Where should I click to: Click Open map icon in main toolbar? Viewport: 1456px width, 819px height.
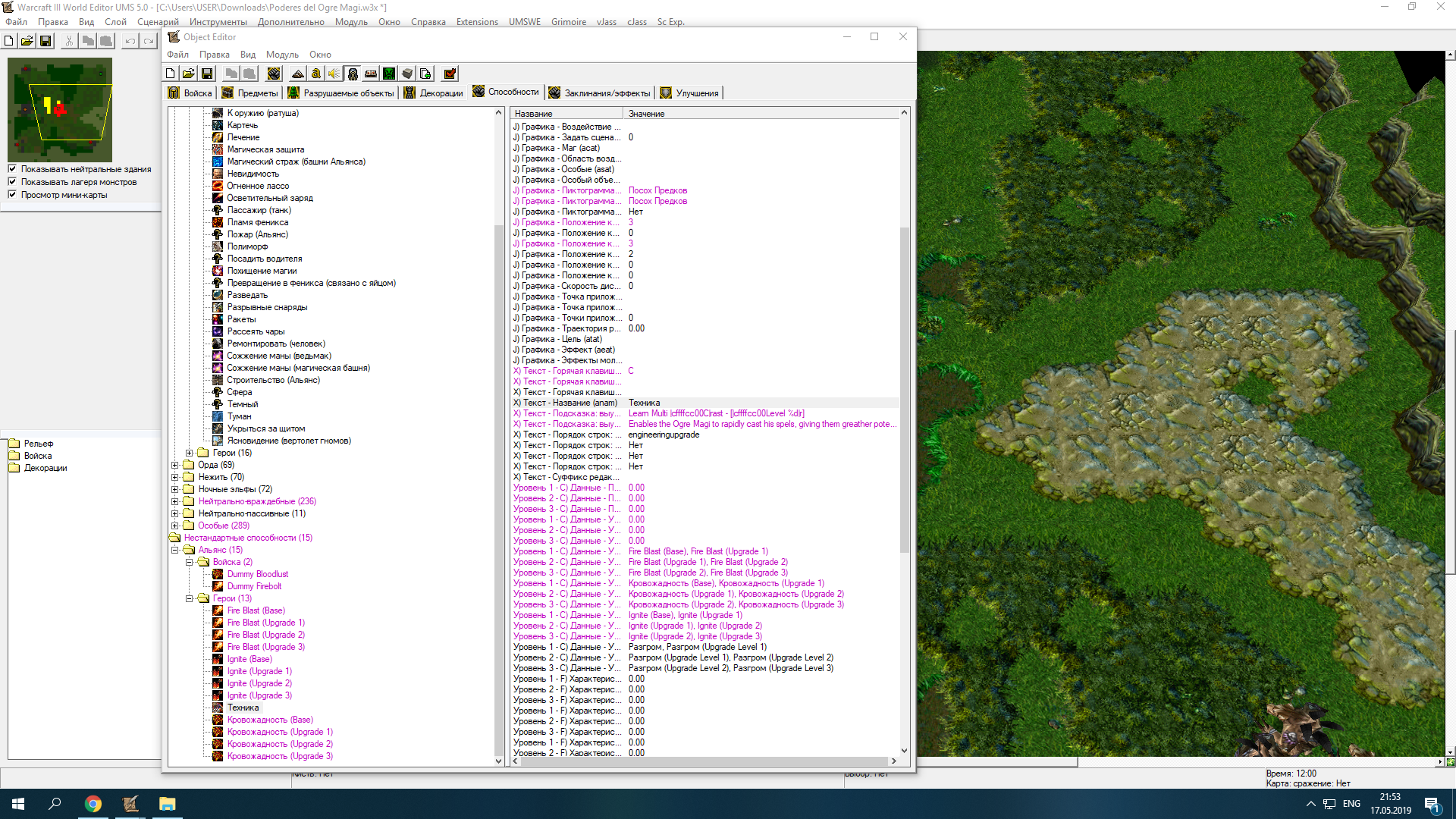pos(27,41)
